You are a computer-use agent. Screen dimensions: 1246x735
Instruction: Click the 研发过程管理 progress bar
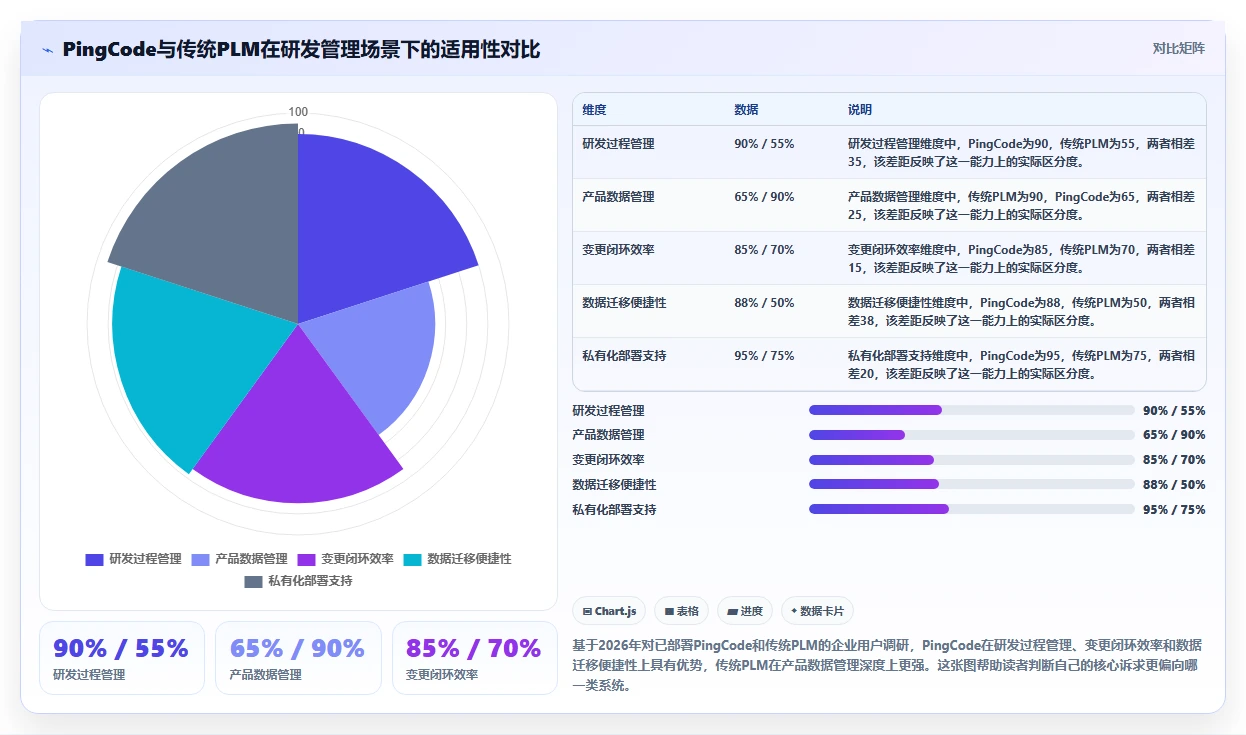972,410
